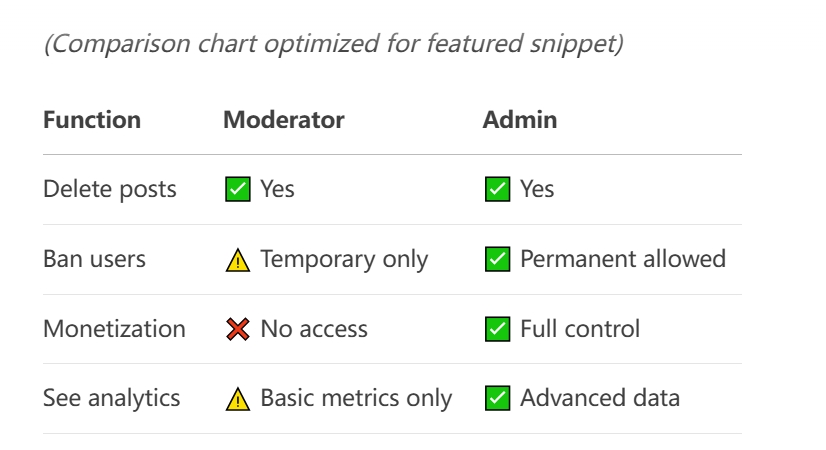
Task: Click the Permanent allowed text
Action: click(x=623, y=259)
